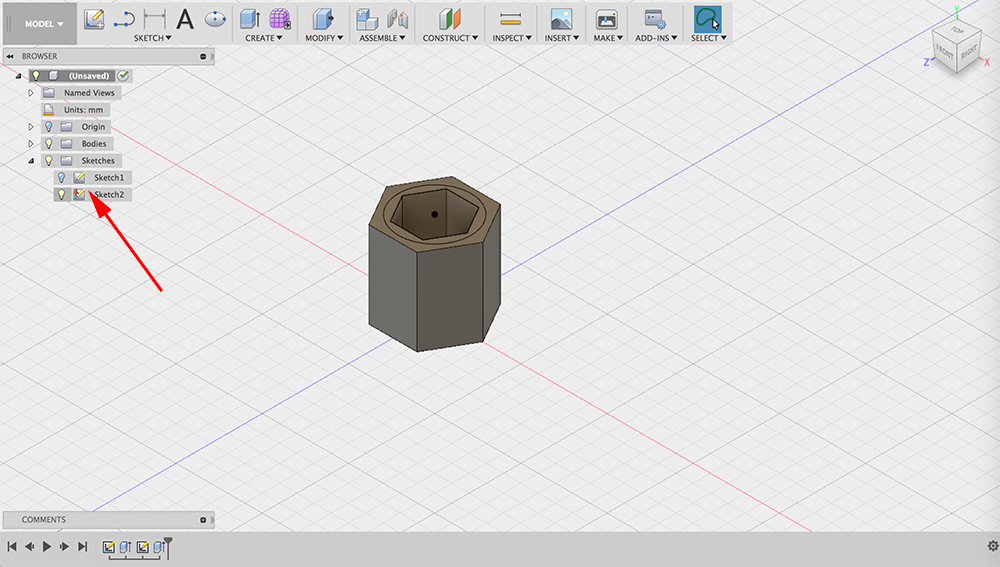Image resolution: width=1000 pixels, height=567 pixels.
Task: Expand the Named Views folder
Action: 31,92
